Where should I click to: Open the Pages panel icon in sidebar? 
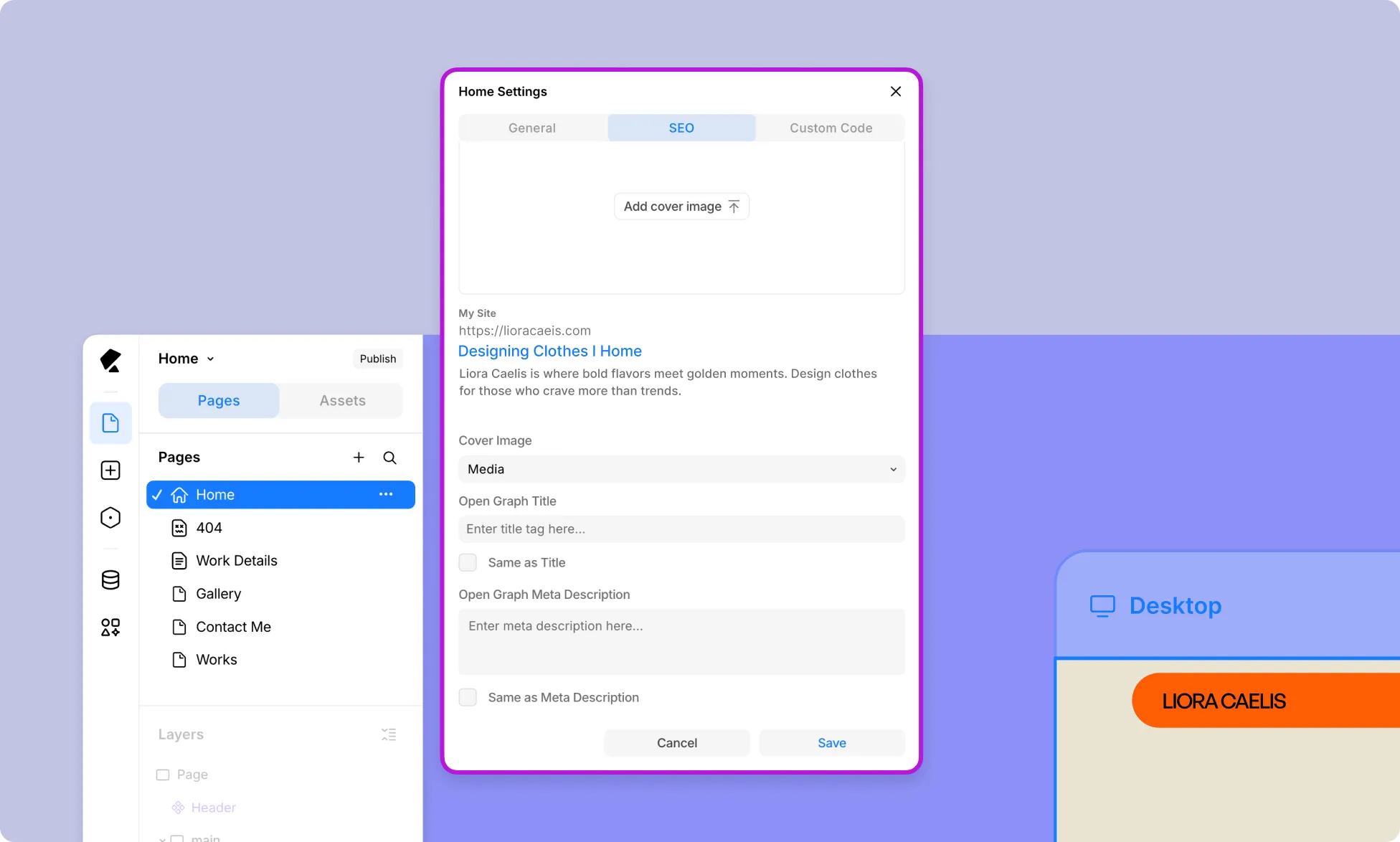pos(110,423)
